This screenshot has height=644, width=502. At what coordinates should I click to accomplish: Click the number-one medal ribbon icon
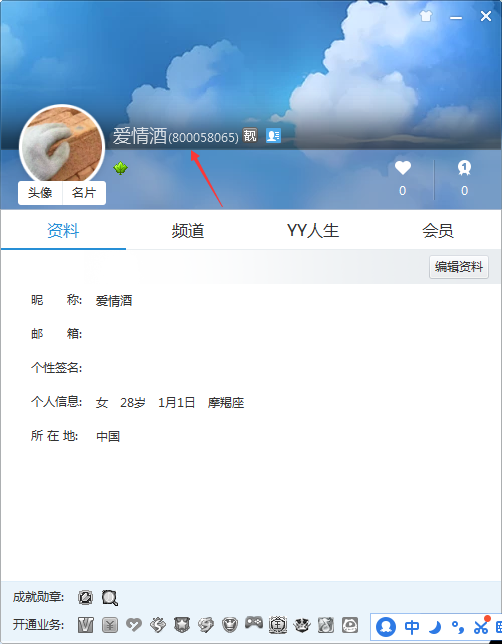pyautogui.click(x=464, y=168)
